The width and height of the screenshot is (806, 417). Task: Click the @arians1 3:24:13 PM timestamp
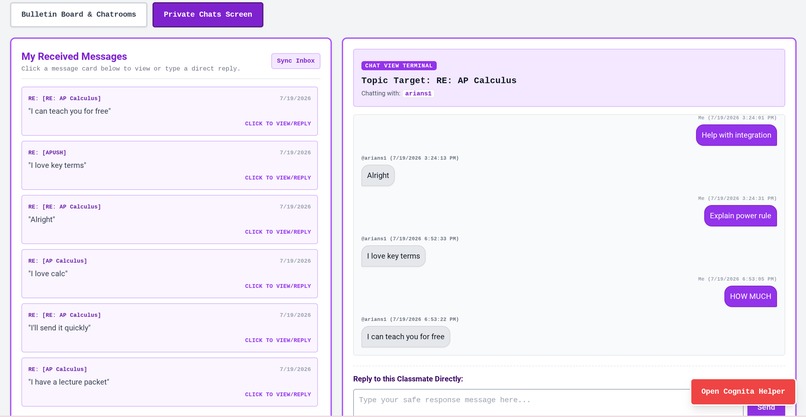(410, 158)
